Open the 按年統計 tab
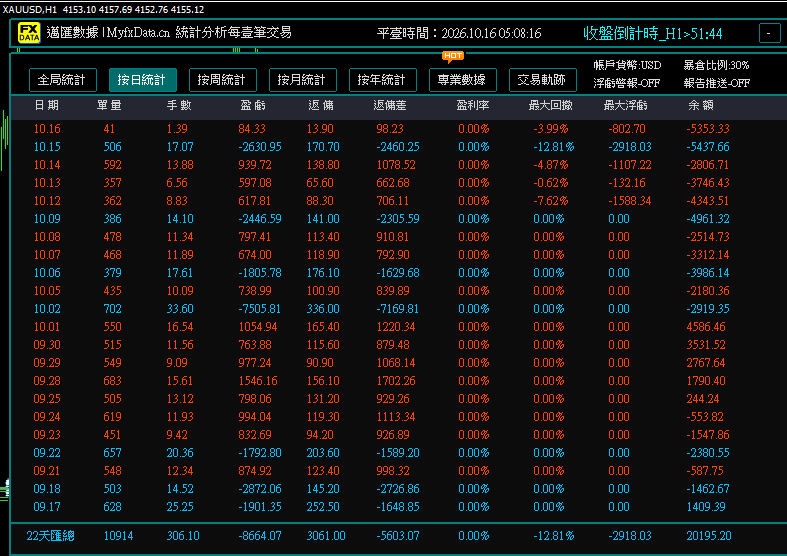Image resolution: width=787 pixels, height=556 pixels. point(382,80)
